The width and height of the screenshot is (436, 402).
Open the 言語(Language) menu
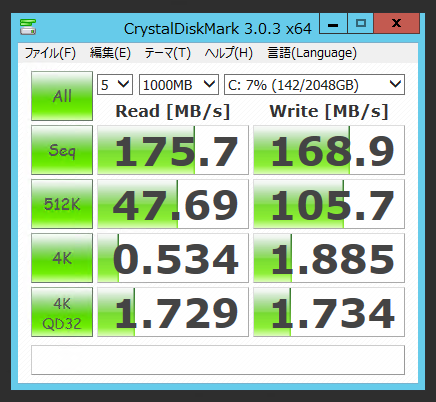coord(312,53)
